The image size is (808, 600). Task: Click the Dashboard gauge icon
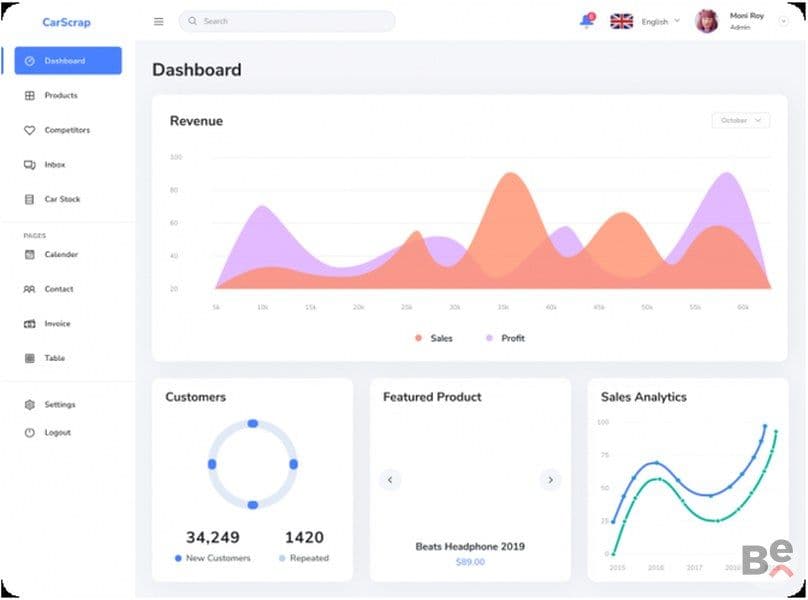pyautogui.click(x=30, y=61)
